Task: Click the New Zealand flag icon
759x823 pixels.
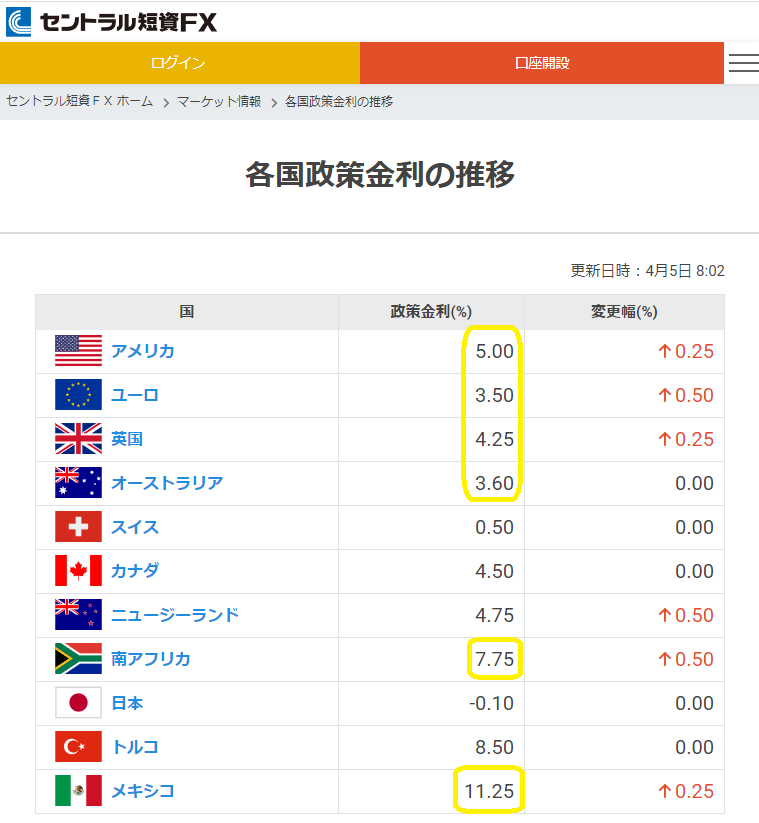Action: point(78,615)
